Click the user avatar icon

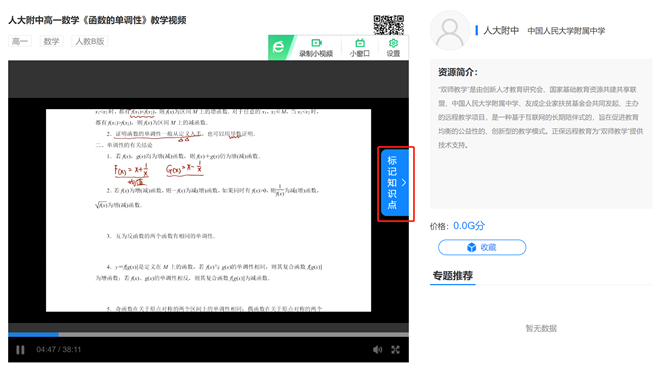[x=450, y=31]
